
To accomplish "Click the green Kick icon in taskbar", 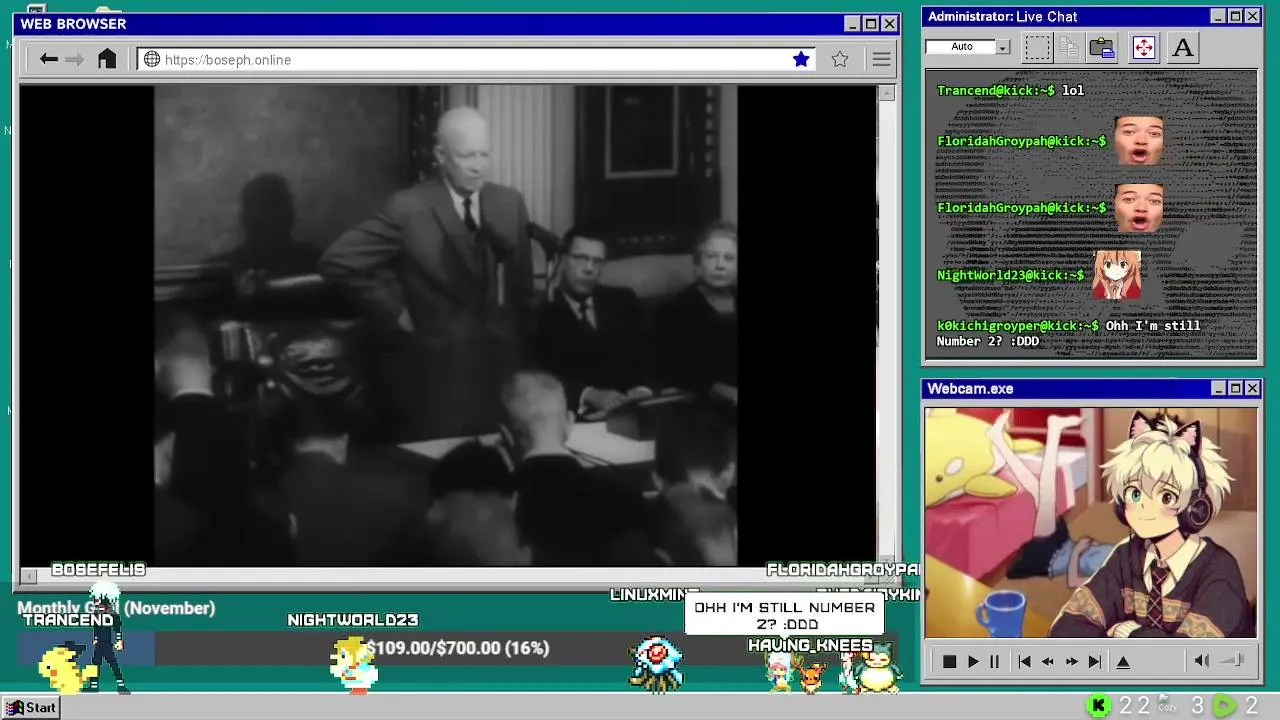I will 1098,707.
